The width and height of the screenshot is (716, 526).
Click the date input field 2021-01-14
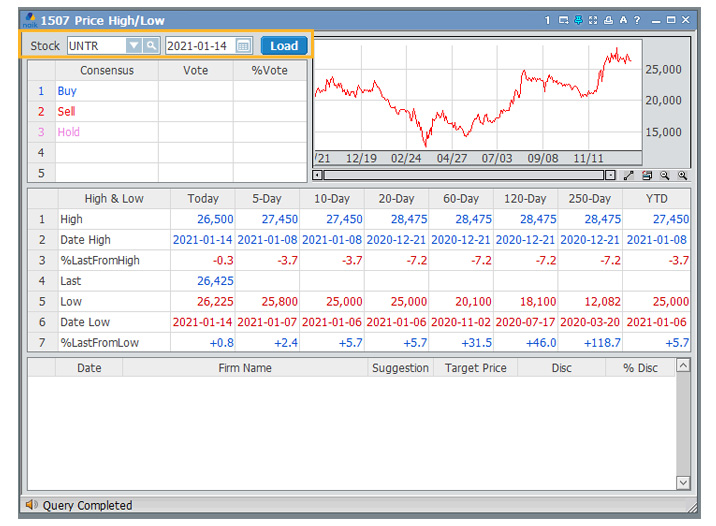pyautogui.click(x=198, y=46)
